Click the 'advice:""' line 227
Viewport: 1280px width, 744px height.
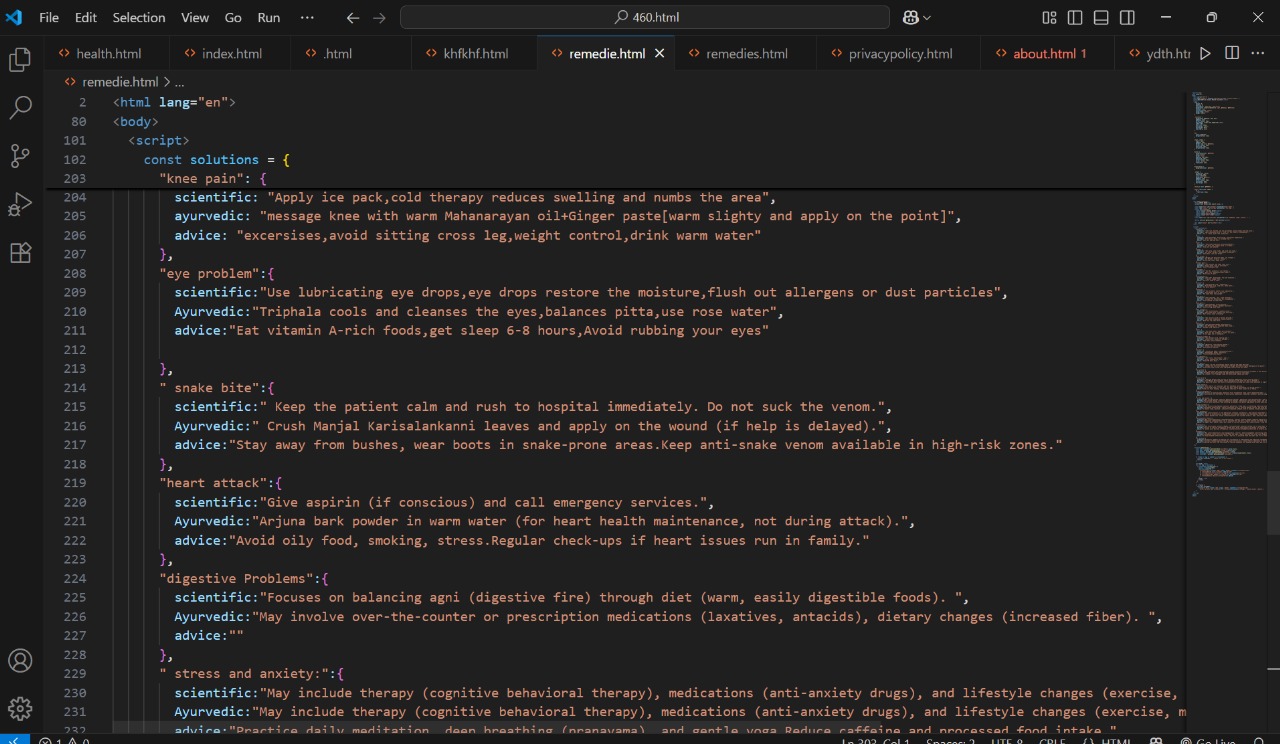[209, 635]
